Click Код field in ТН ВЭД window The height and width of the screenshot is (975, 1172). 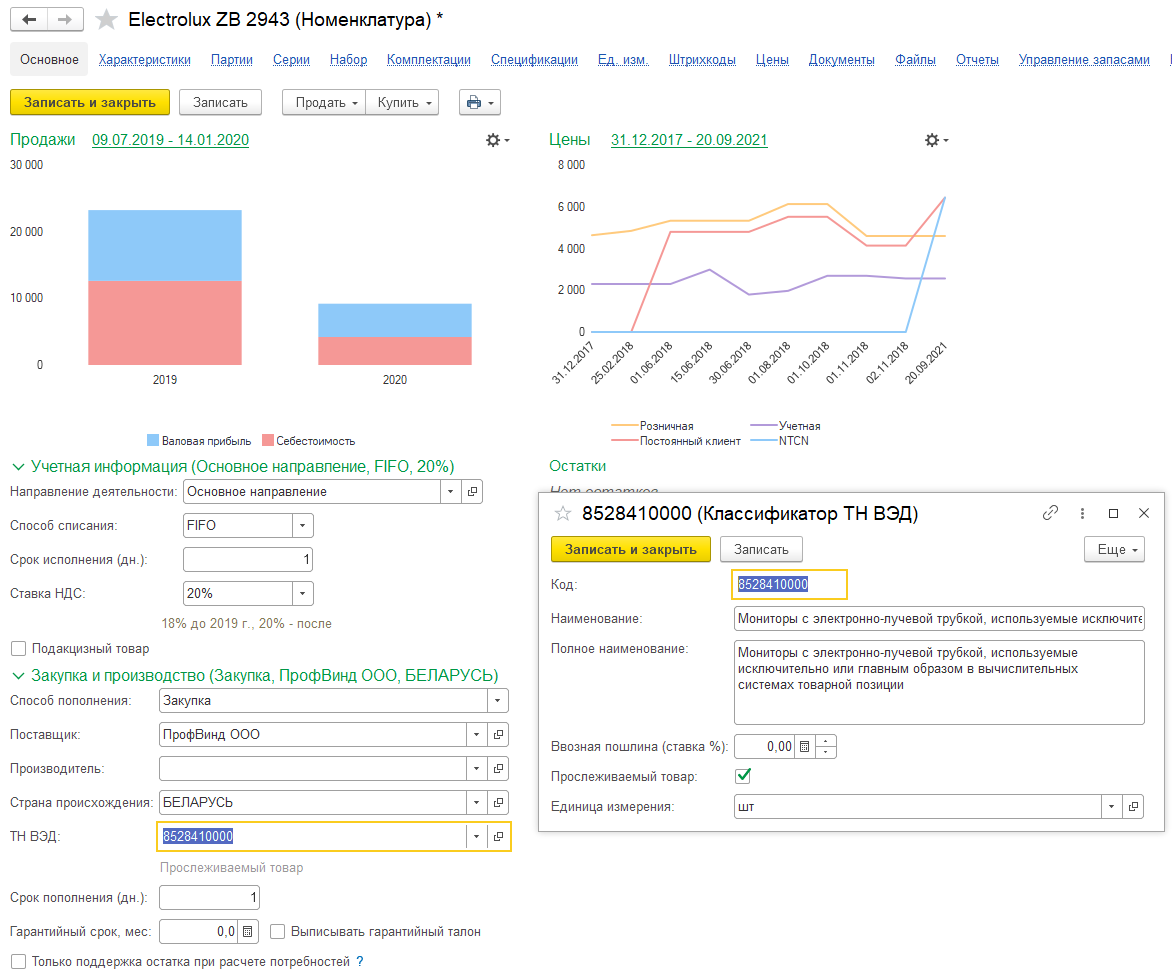[x=789, y=584]
